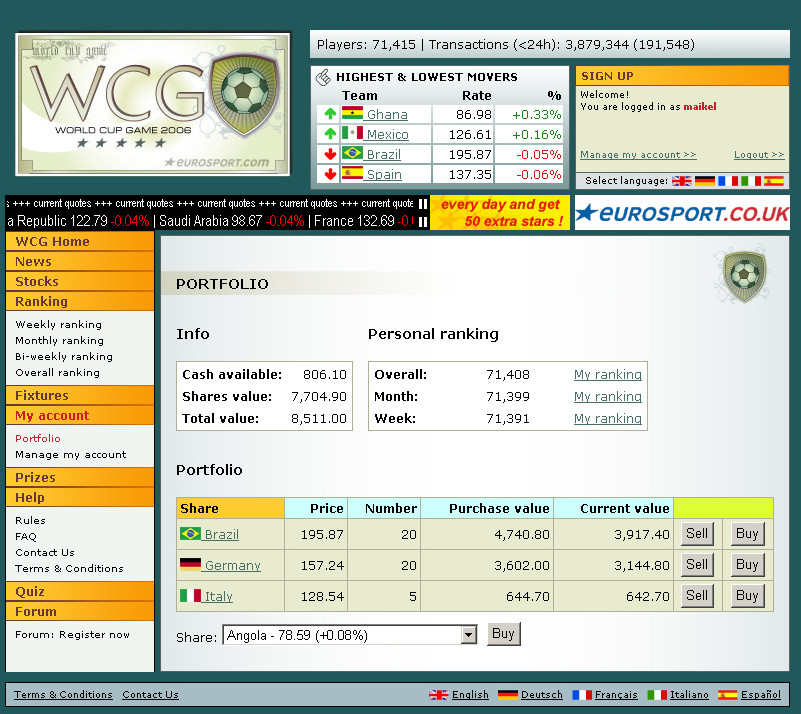801x714 pixels.
Task: Open Overall ranking submenu link
Action: [x=57, y=372]
